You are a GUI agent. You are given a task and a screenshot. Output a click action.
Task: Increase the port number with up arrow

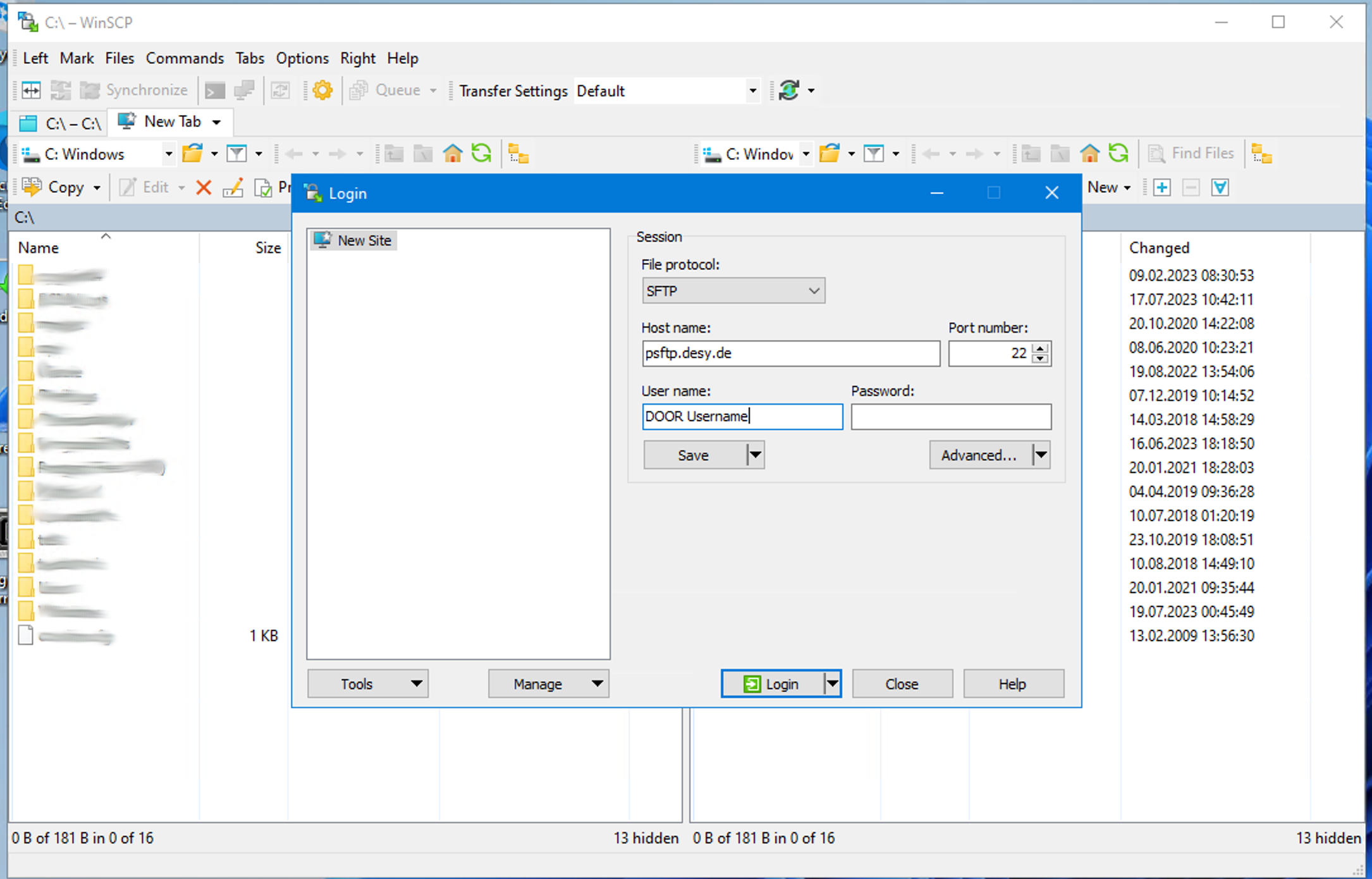click(1040, 348)
